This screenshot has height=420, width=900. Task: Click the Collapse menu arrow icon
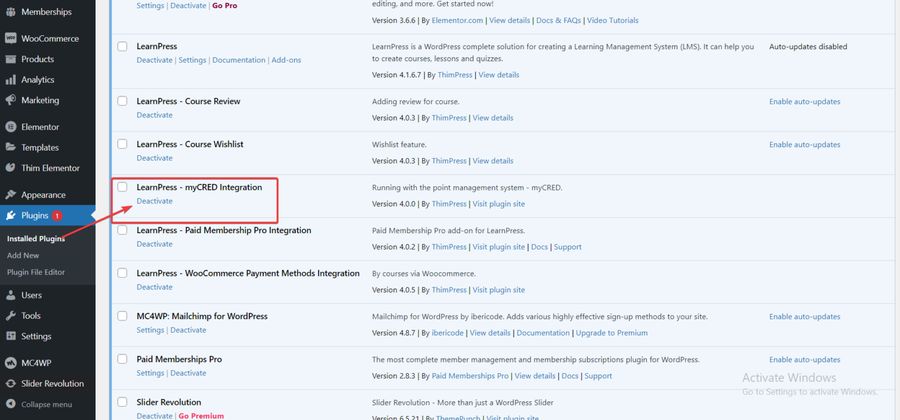[10, 404]
